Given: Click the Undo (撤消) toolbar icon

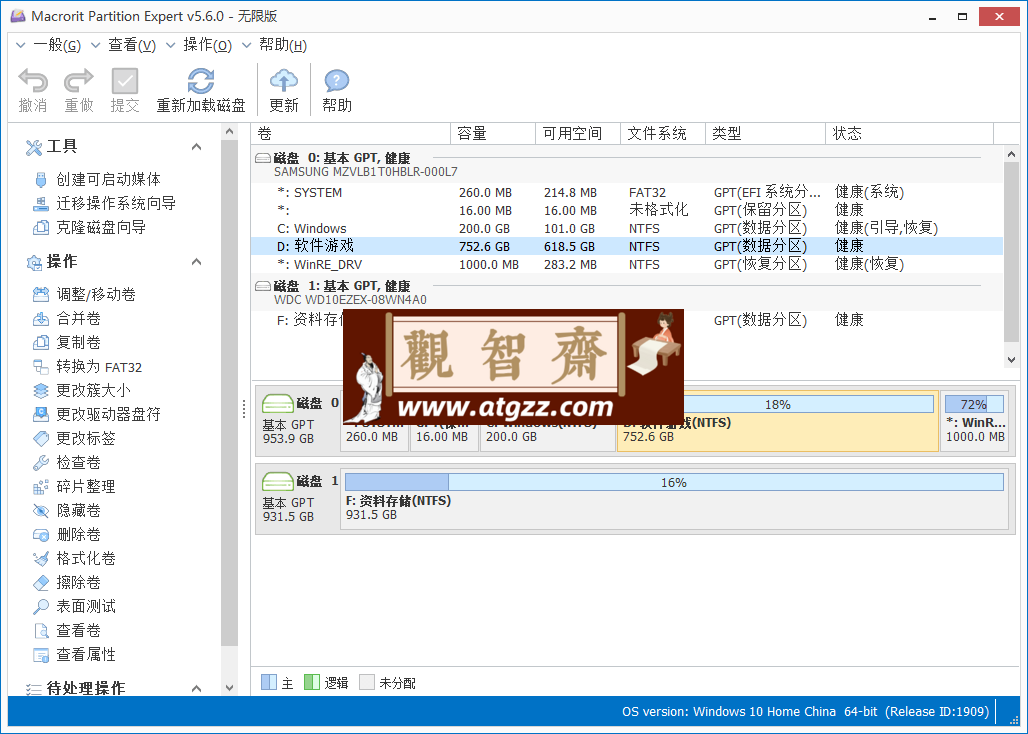Looking at the screenshot, I should (33, 81).
